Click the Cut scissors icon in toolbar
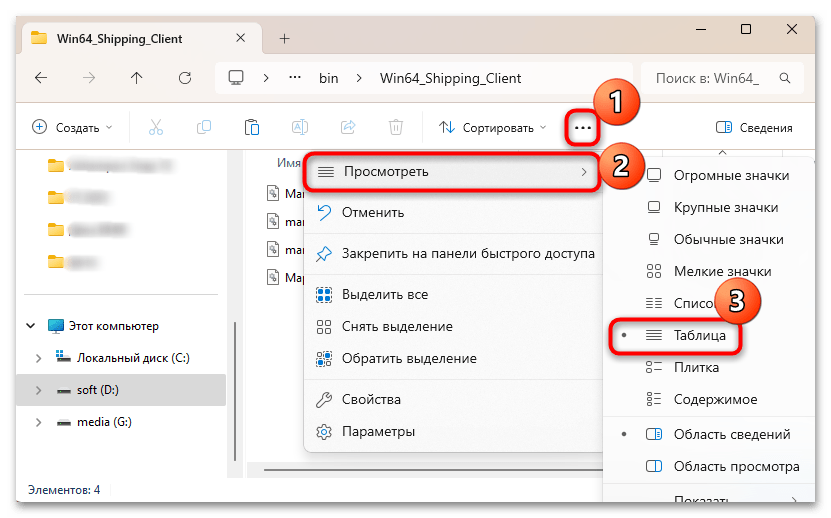The width and height of the screenshot is (831, 518). click(155, 127)
